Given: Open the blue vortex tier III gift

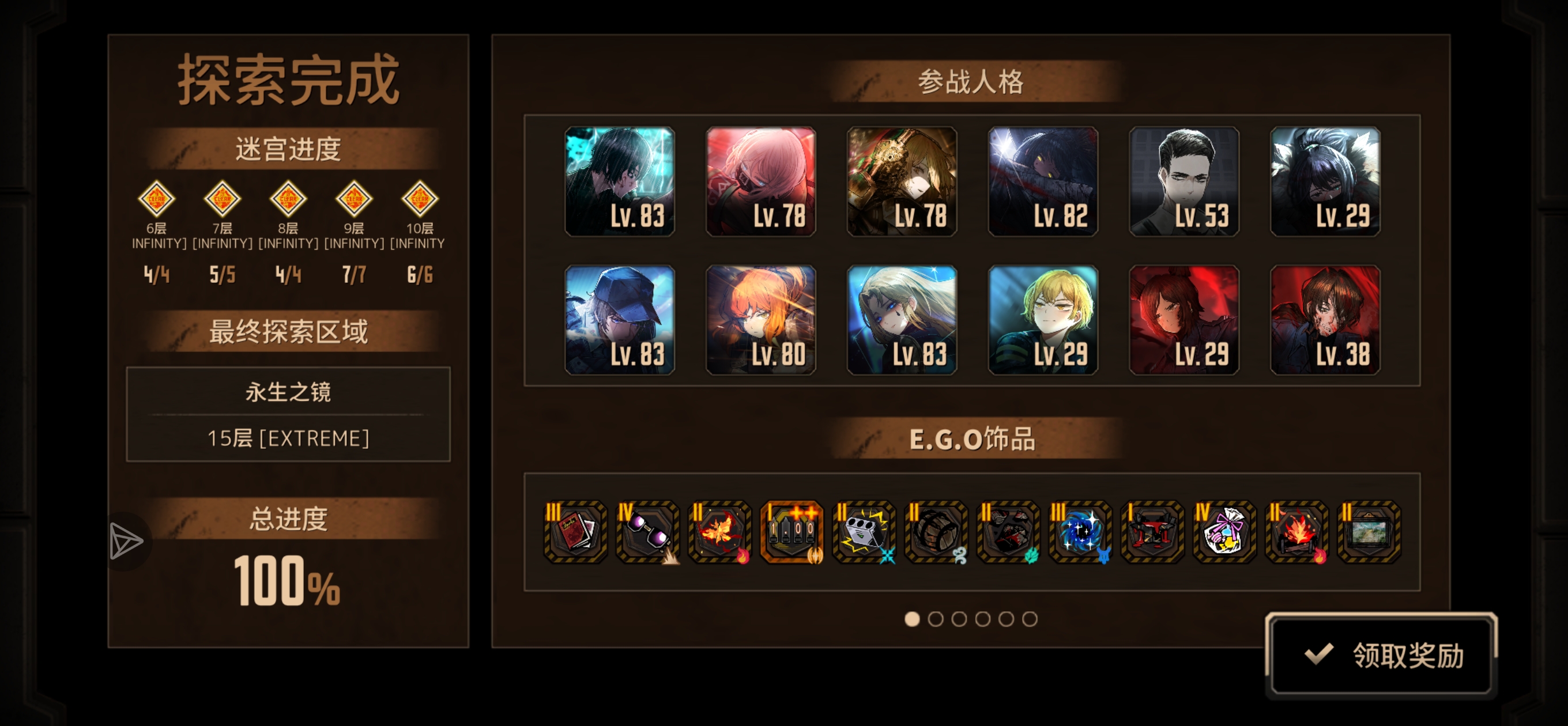Looking at the screenshot, I should [x=1080, y=532].
